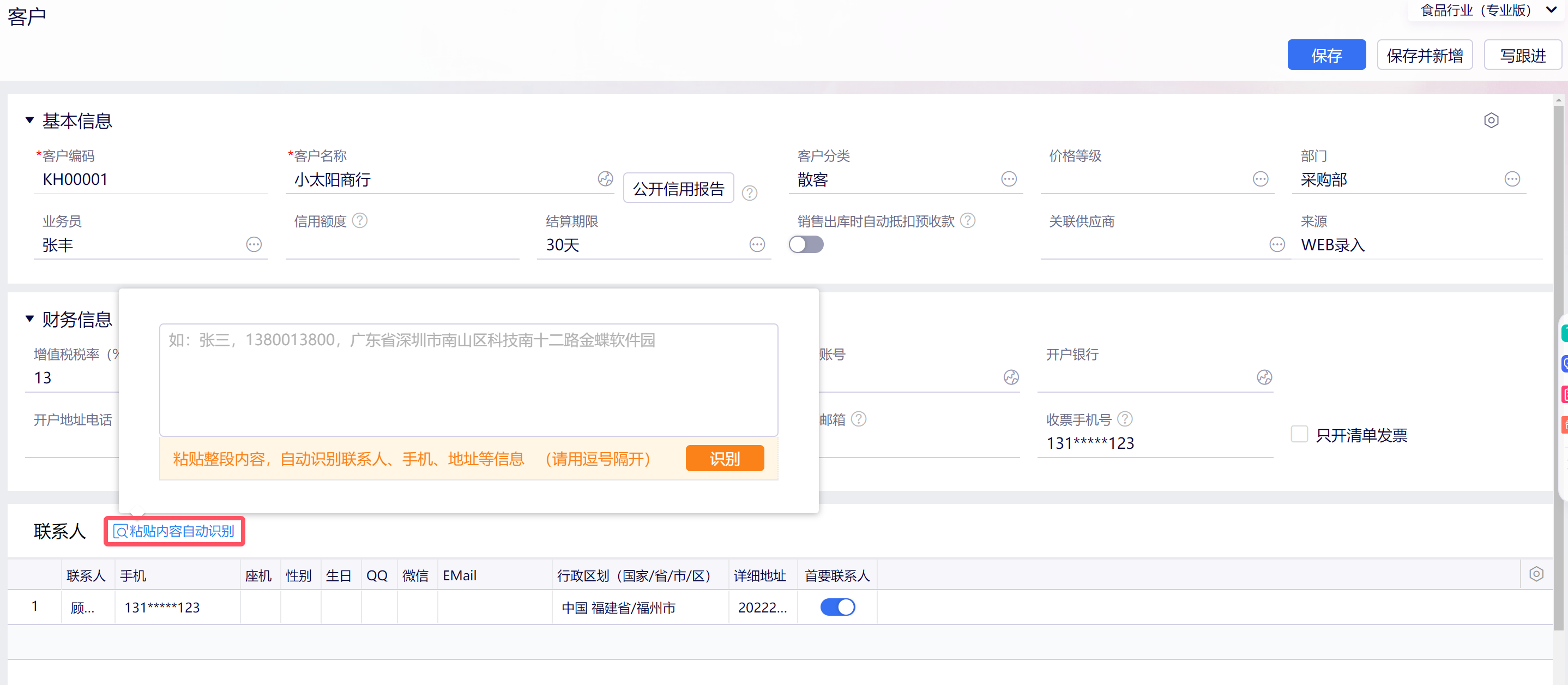Click the paste content text area
1568x685 pixels.
pyautogui.click(x=468, y=380)
